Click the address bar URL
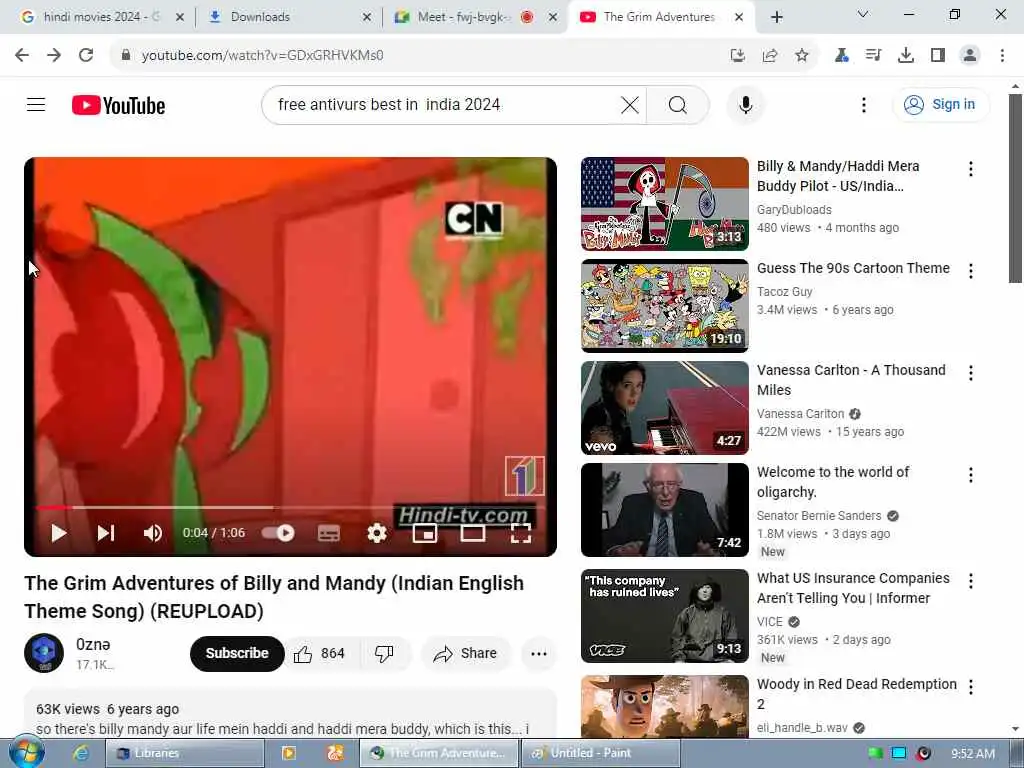Screen dimensions: 1024x768 (263, 56)
